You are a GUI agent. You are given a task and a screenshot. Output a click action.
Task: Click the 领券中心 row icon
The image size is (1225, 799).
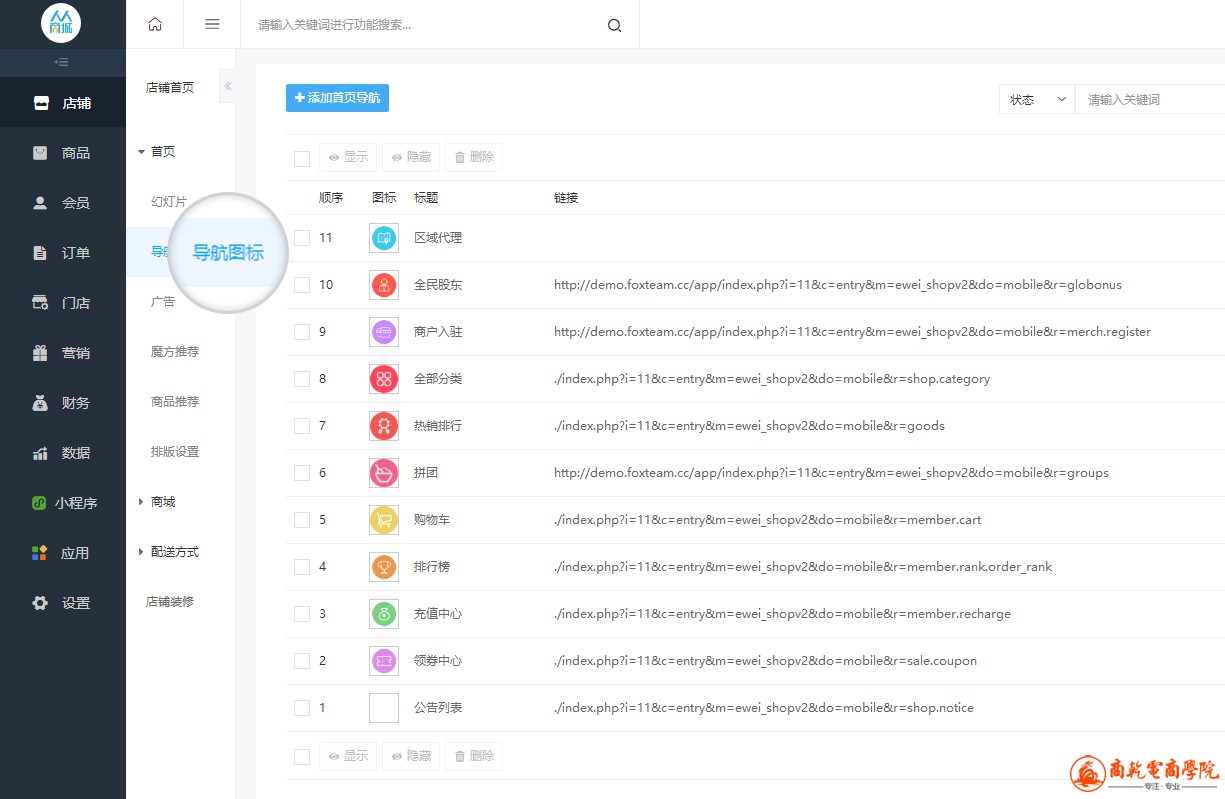(384, 661)
